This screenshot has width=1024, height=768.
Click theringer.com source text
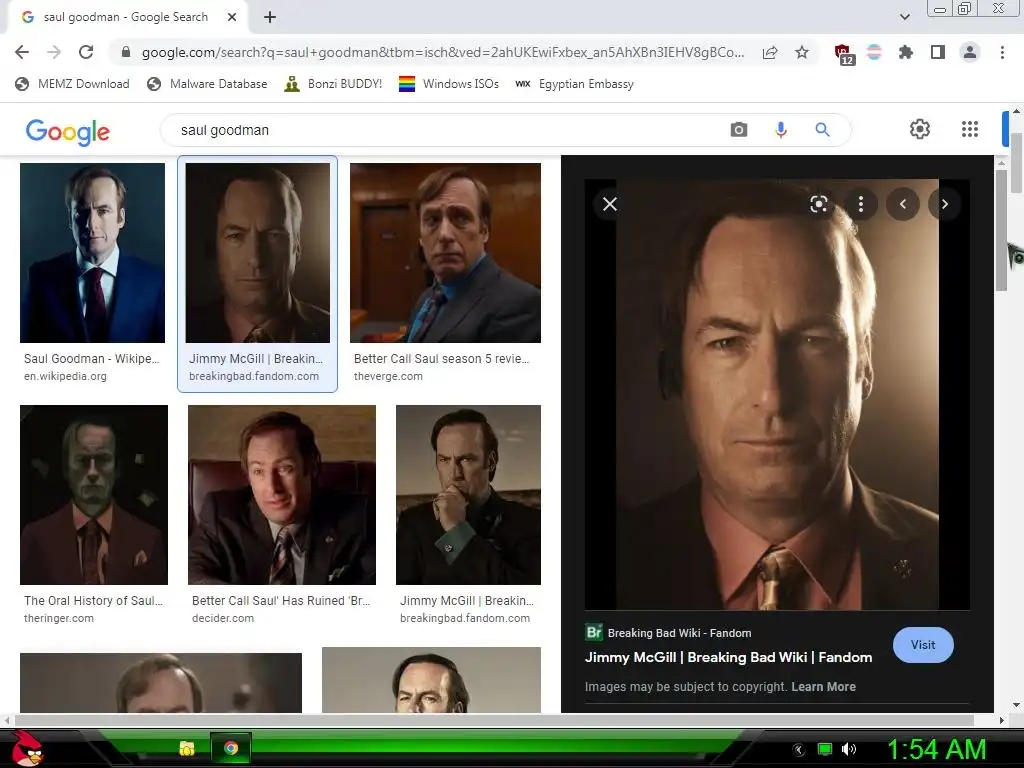coord(59,618)
